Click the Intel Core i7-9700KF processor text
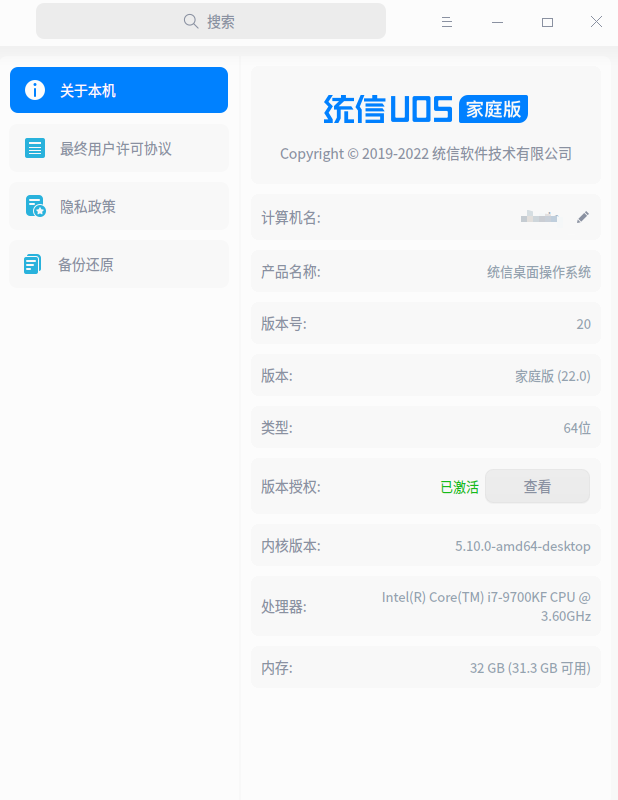618x800 pixels. point(486,606)
